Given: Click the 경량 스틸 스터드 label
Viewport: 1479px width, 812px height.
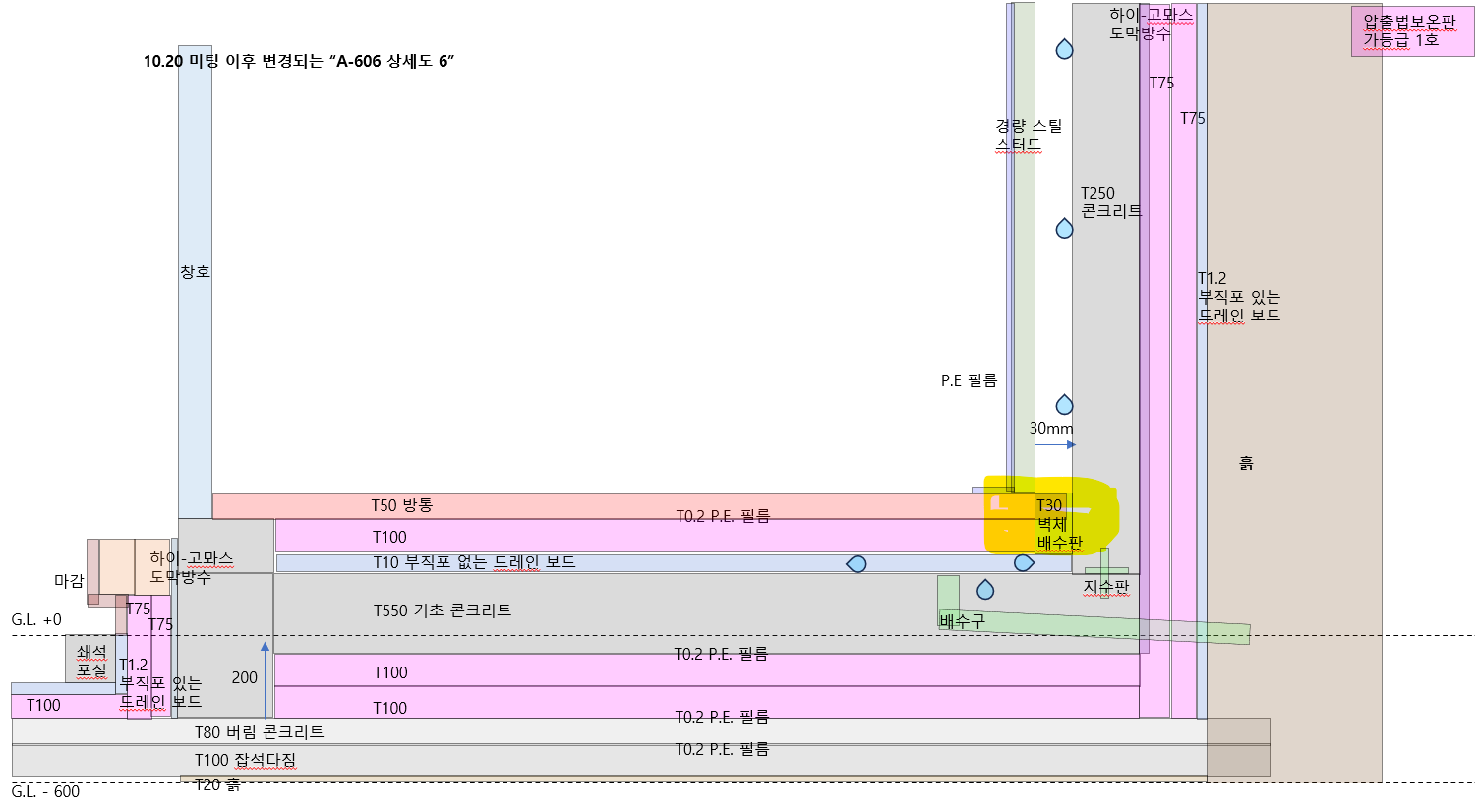Looking at the screenshot, I should [1028, 135].
